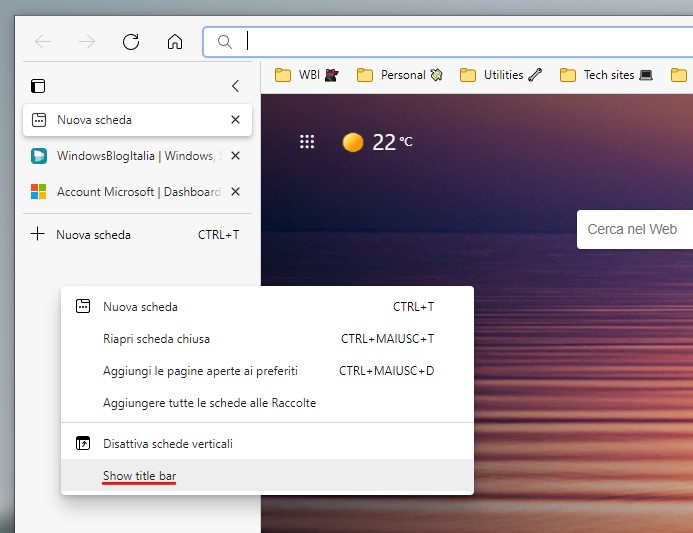
Task: Open the app launcher grid icon
Action: [x=307, y=142]
